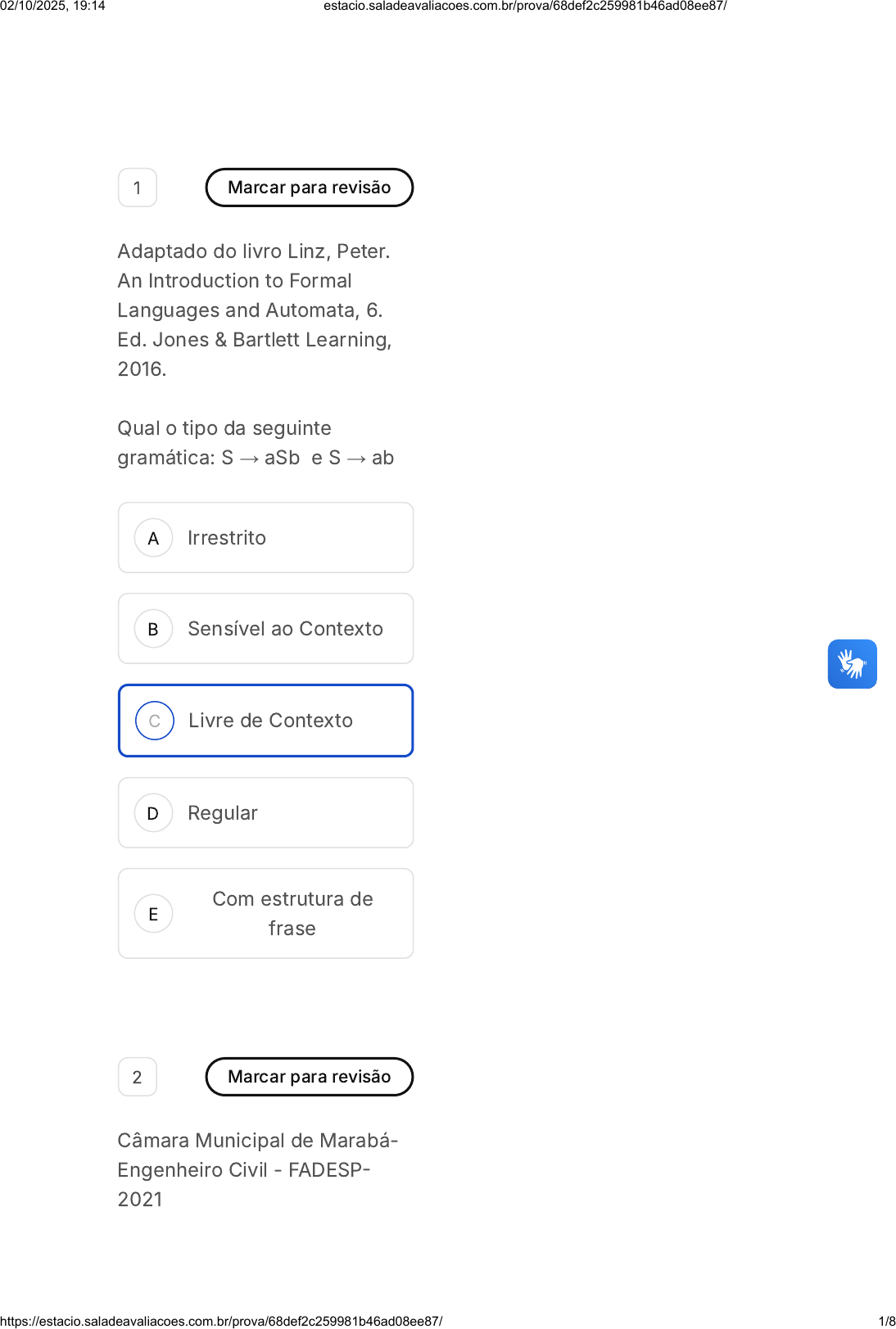Select the "Livre de Contexto" answer text
The image size is (896, 1329).
(x=270, y=721)
